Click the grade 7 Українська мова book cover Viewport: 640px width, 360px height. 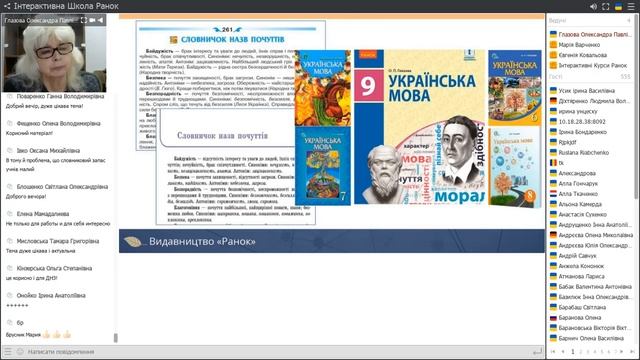click(323, 166)
